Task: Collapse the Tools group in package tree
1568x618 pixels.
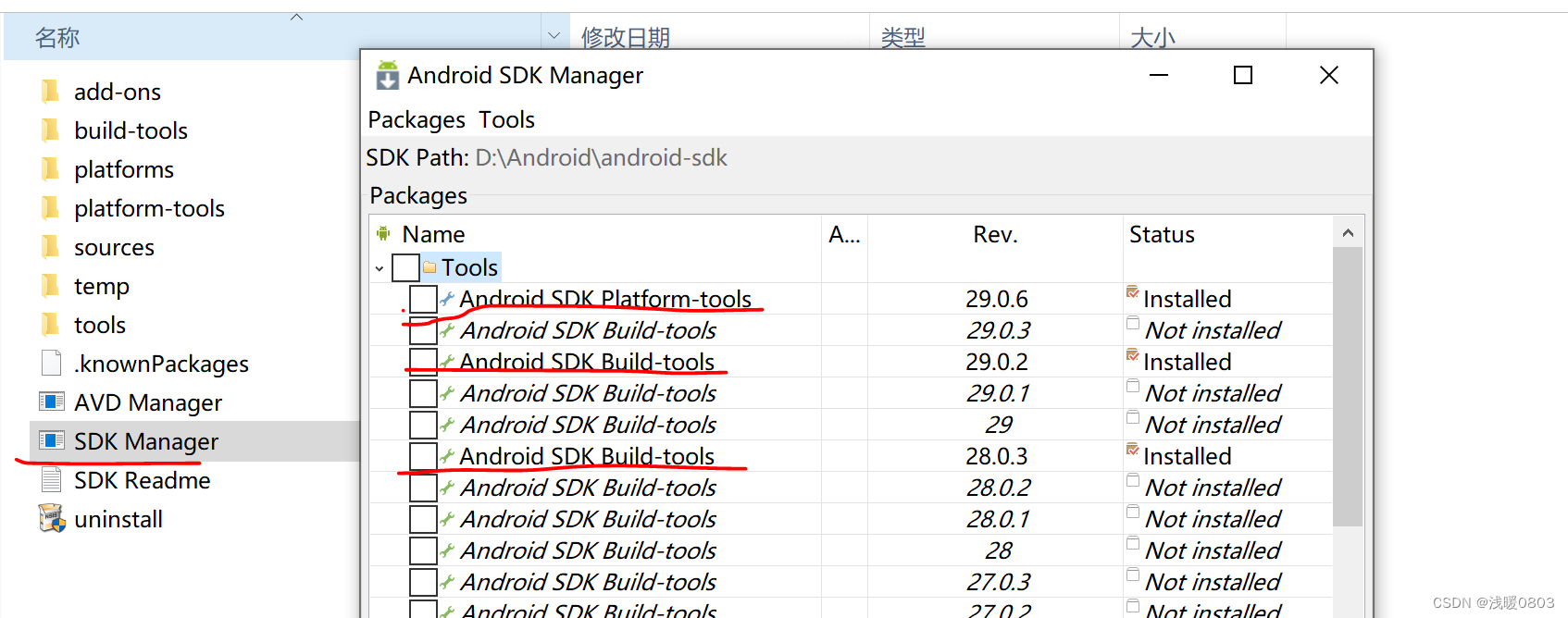Action: (380, 268)
